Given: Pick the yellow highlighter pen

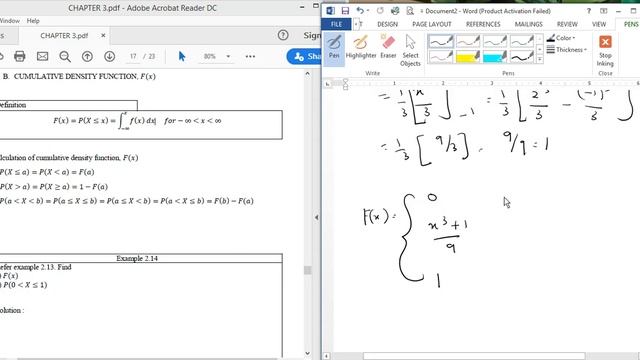Looking at the screenshot, I should click(468, 56).
